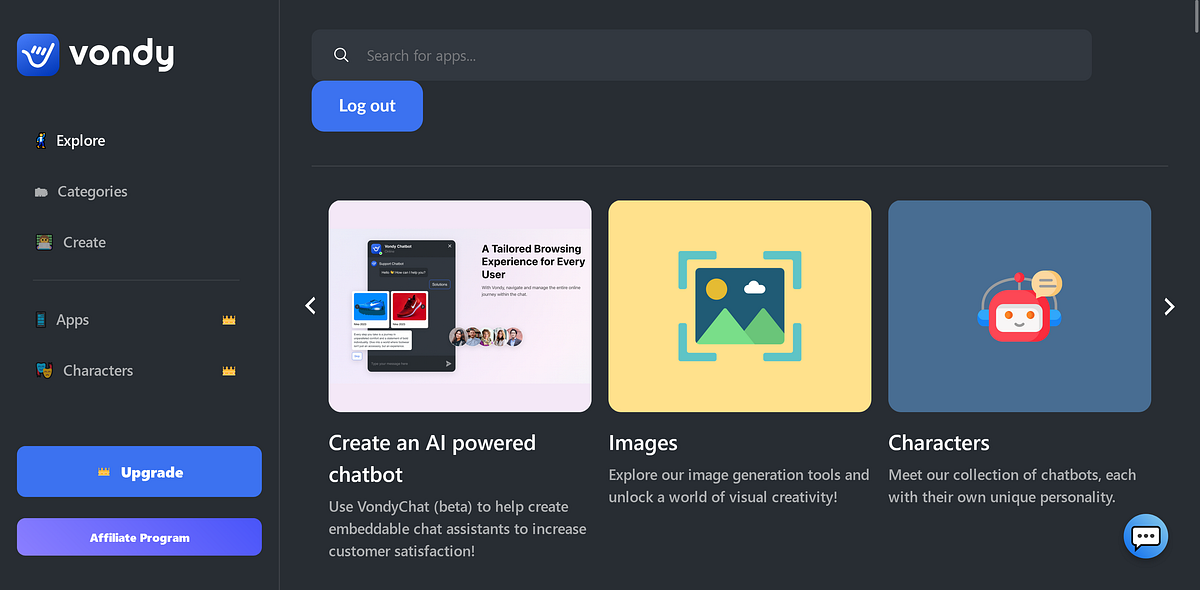Click the right carousel chevron

point(1169,306)
